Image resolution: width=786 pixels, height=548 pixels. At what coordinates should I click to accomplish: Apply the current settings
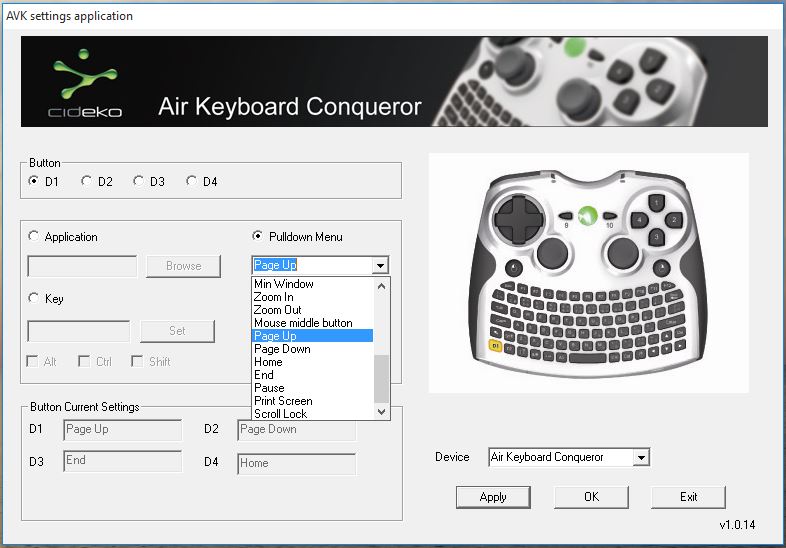pyautogui.click(x=493, y=497)
